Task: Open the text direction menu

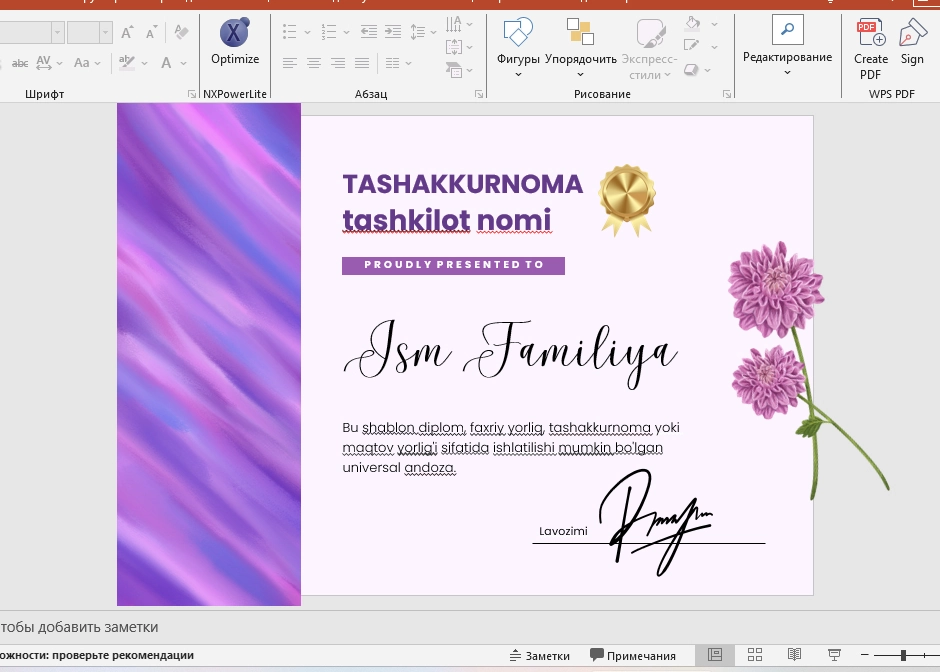Action: pos(459,24)
